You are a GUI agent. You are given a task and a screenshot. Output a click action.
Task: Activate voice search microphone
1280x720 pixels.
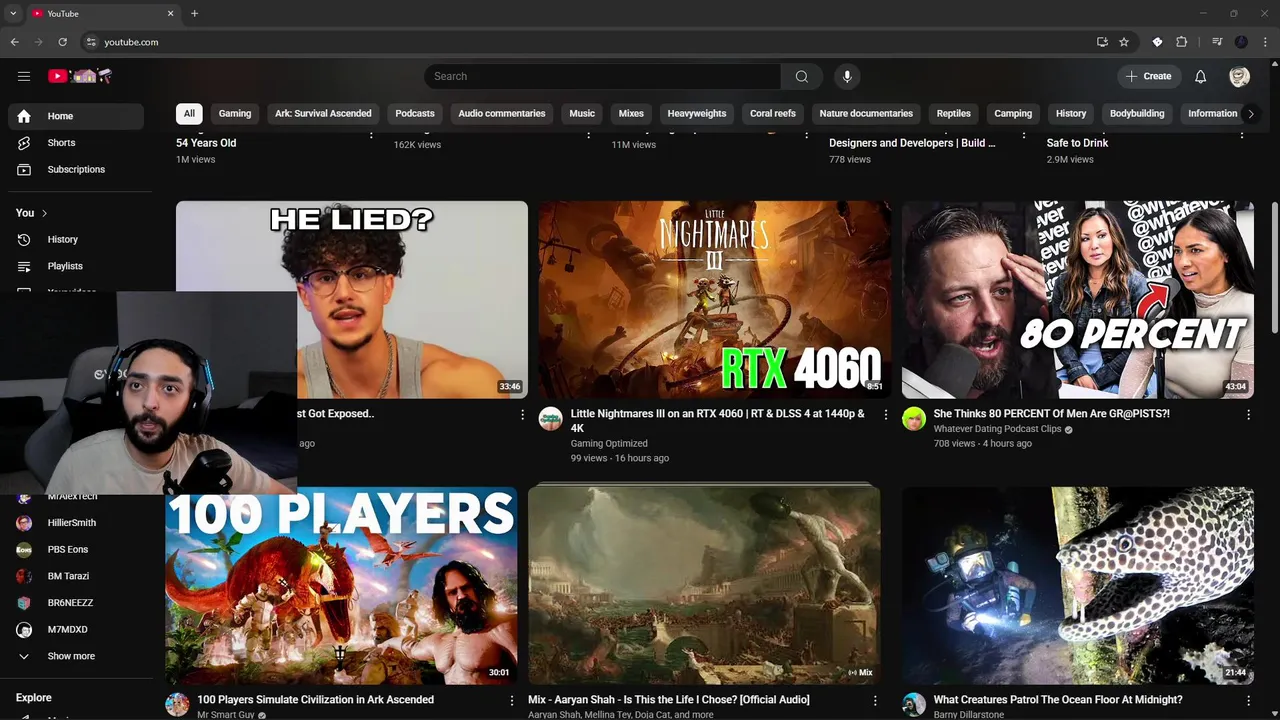(847, 76)
